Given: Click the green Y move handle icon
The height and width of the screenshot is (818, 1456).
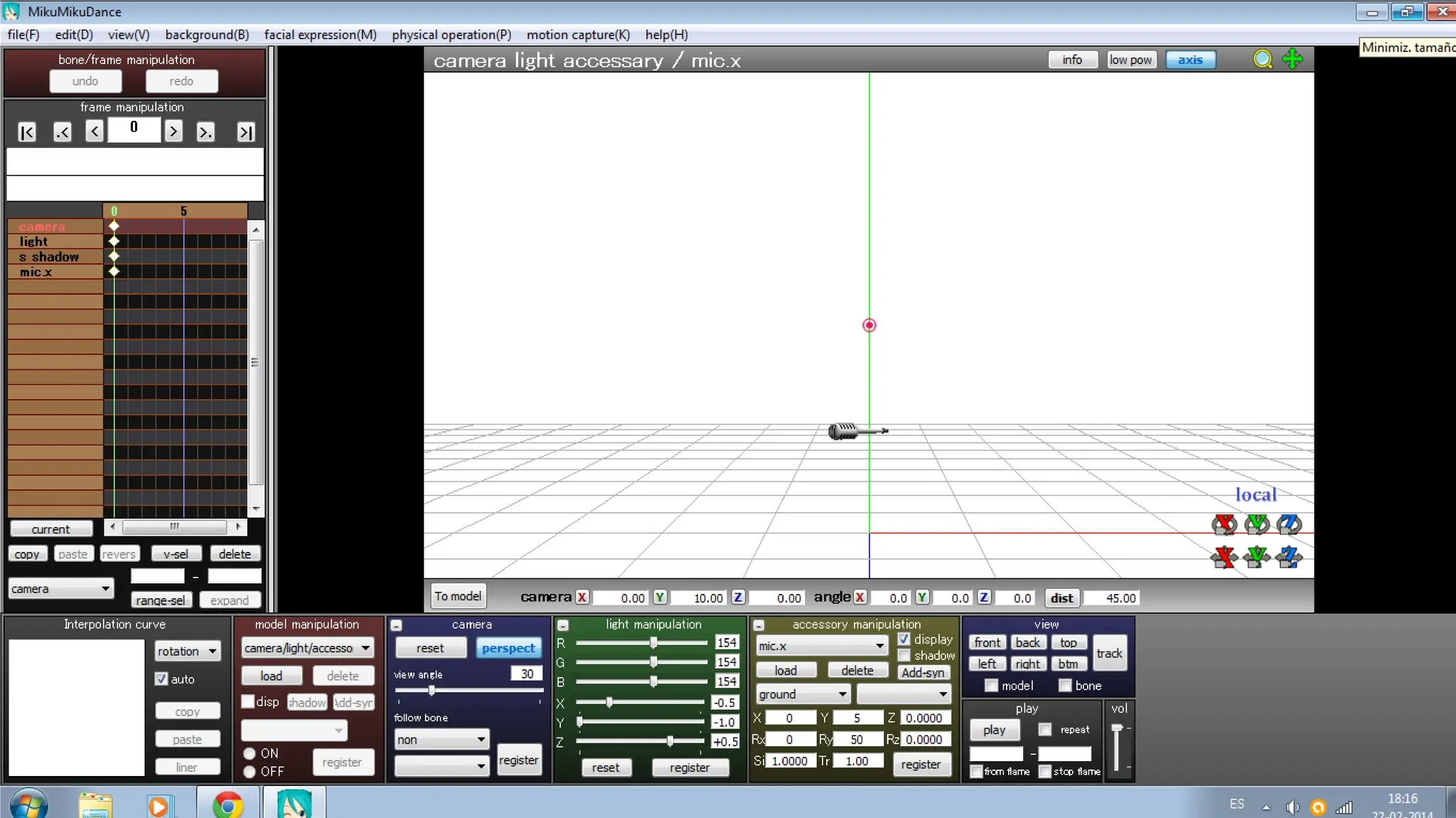Looking at the screenshot, I should pyautogui.click(x=1257, y=557).
